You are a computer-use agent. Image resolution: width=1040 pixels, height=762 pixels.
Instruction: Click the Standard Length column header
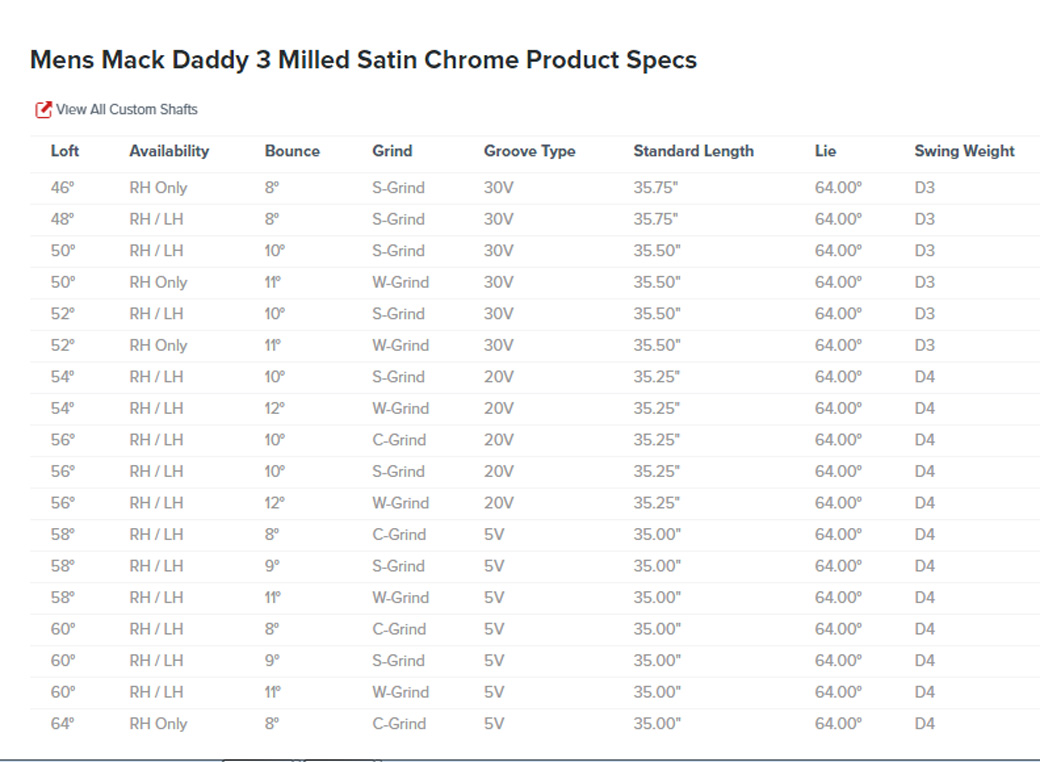693,151
